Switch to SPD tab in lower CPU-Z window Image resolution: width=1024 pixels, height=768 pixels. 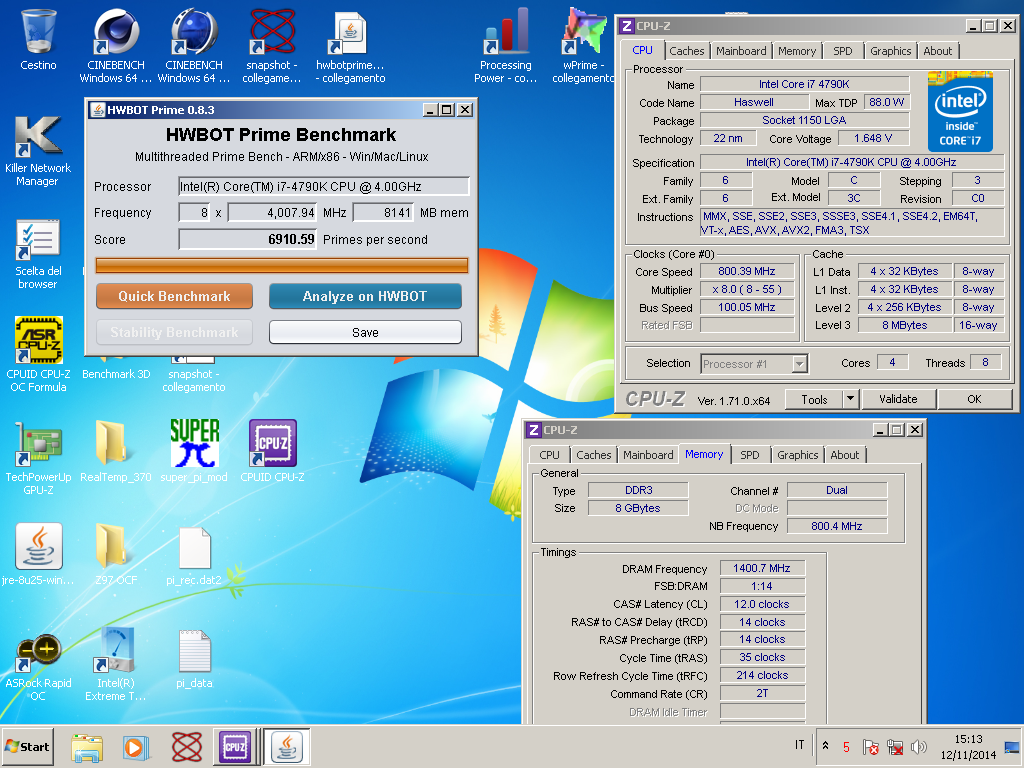click(750, 455)
